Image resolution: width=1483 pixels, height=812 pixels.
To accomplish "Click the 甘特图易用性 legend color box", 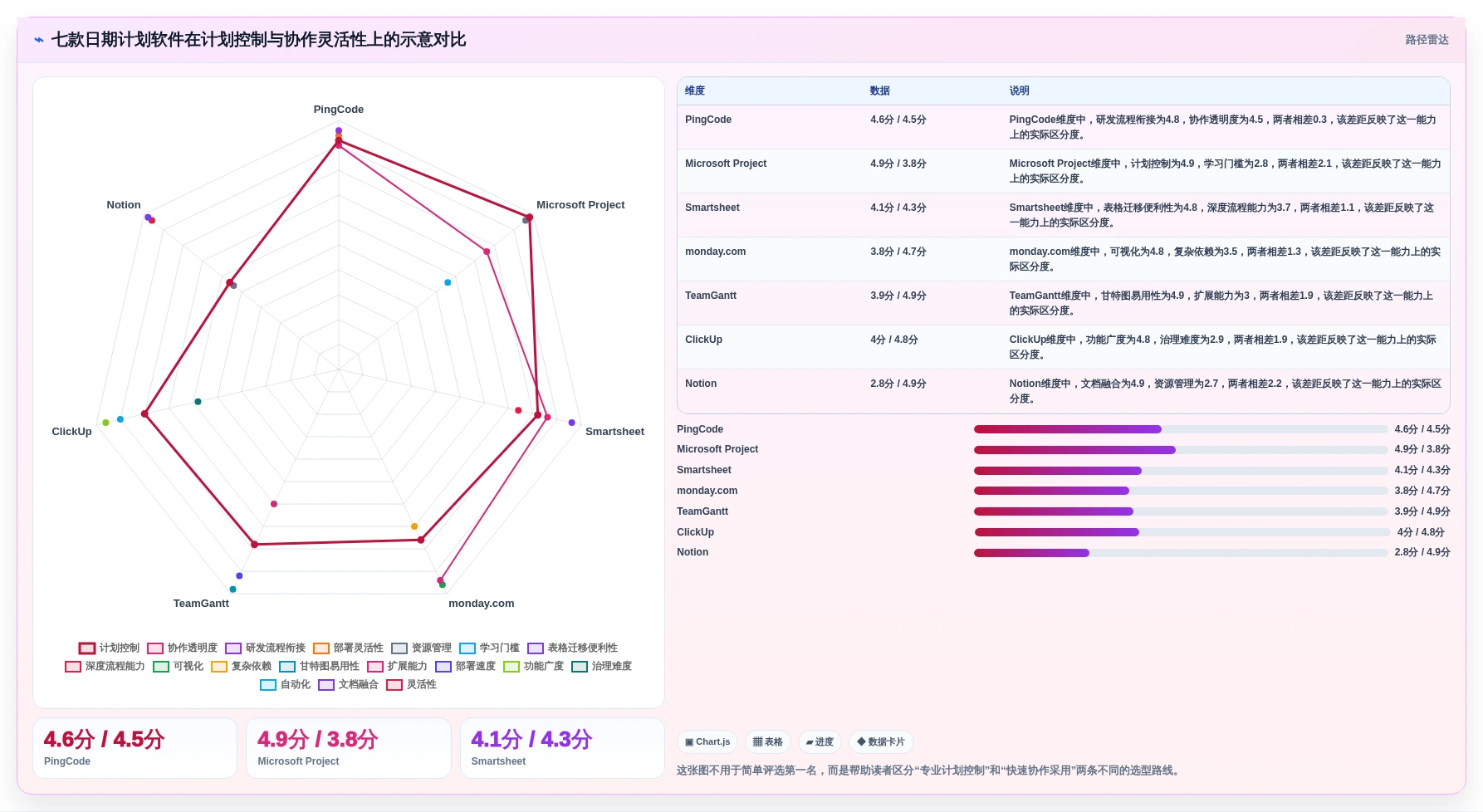I will tap(287, 666).
